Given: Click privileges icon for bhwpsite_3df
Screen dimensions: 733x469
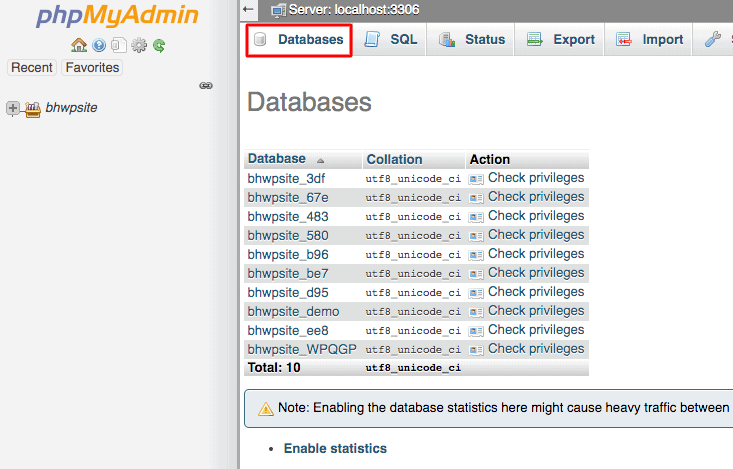Looking at the screenshot, I should (476, 179).
